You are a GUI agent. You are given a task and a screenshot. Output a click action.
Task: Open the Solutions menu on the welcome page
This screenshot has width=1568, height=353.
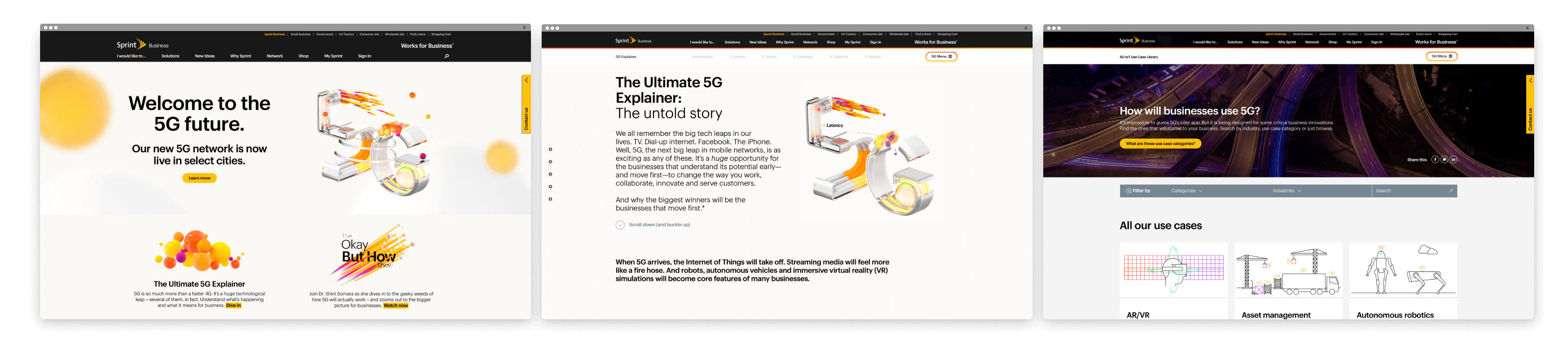(x=170, y=56)
